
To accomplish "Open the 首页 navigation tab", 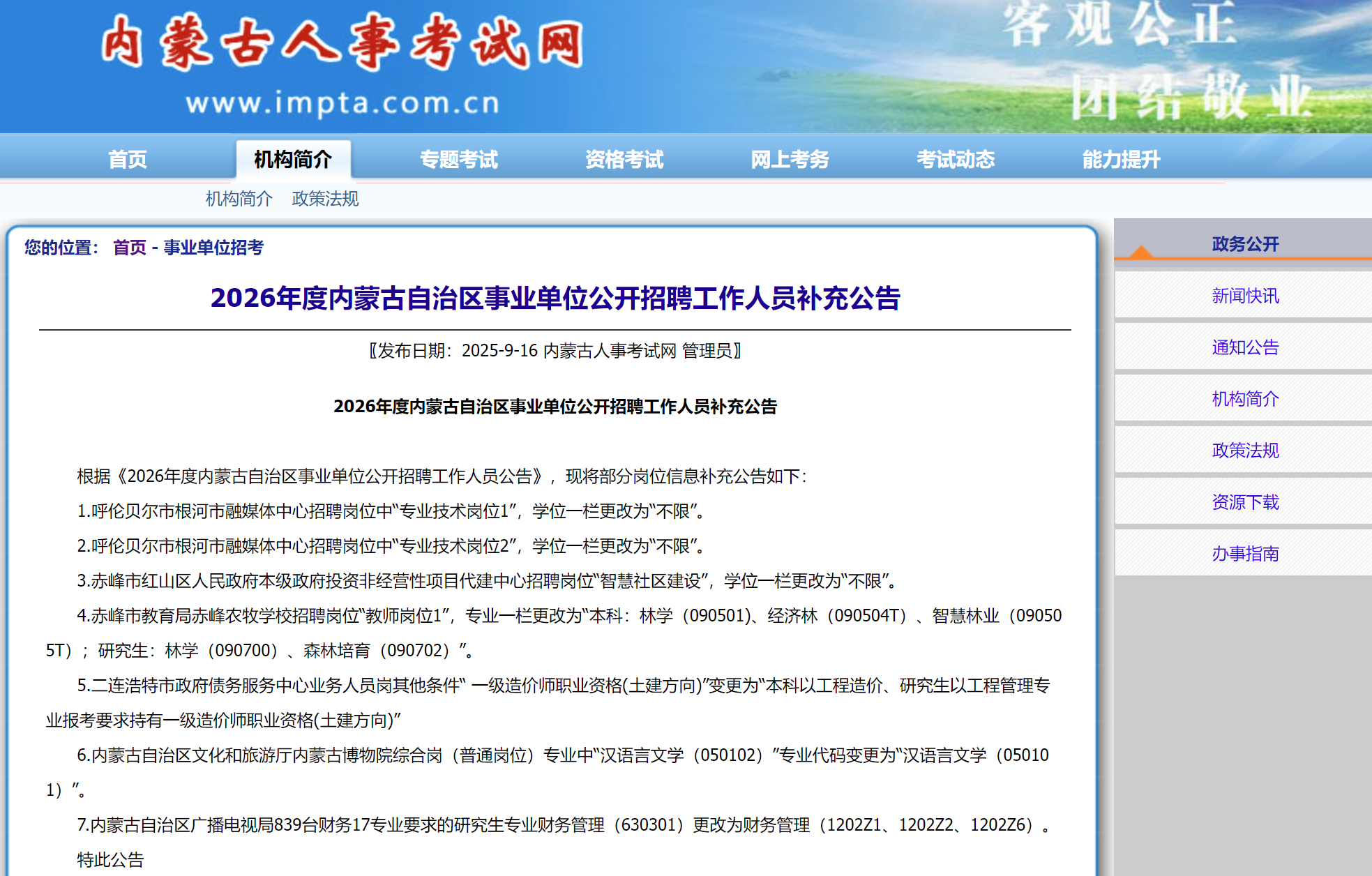I will pos(128,160).
